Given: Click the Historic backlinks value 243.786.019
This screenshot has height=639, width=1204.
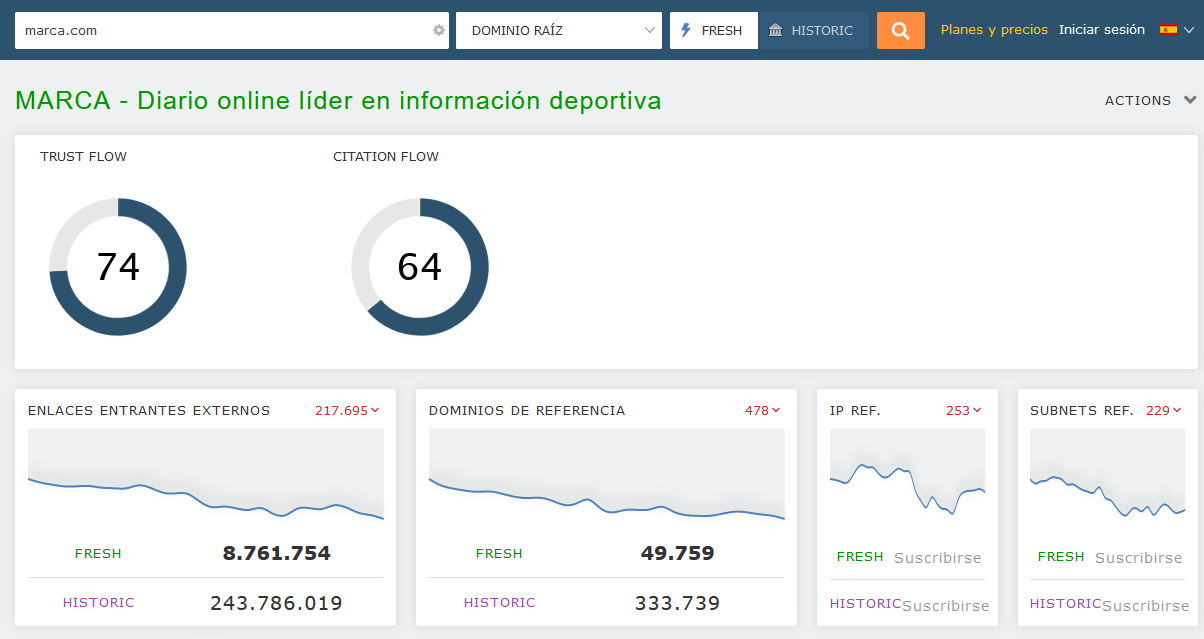Looking at the screenshot, I should point(276,603).
